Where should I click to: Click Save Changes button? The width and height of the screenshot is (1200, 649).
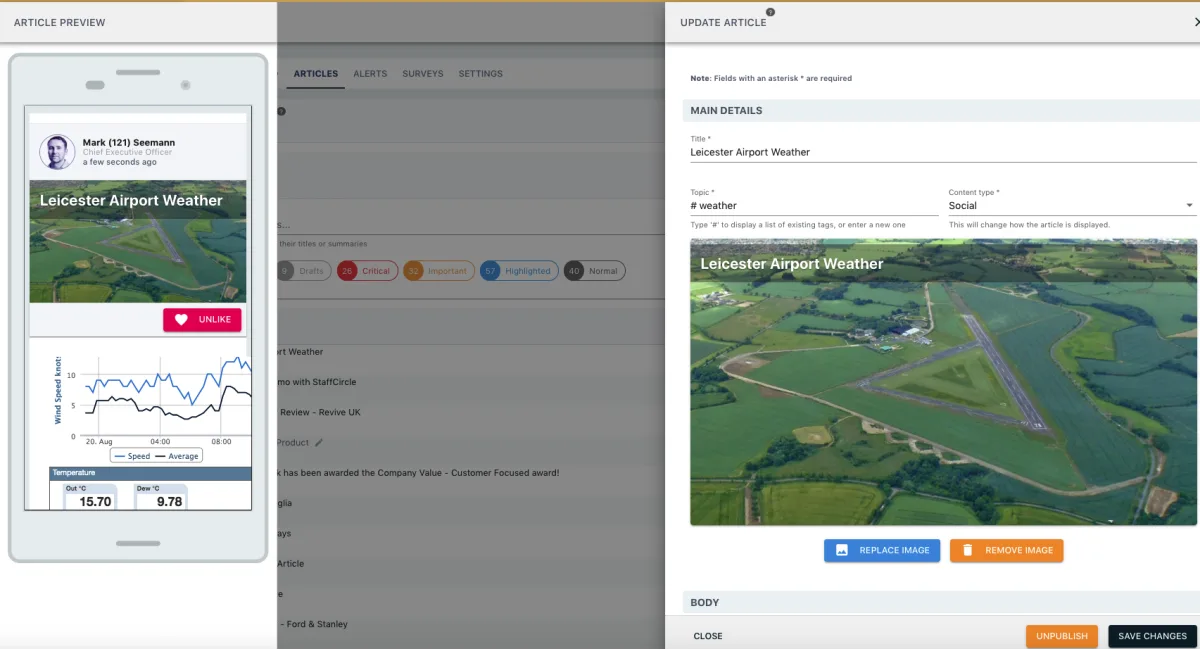point(1152,636)
